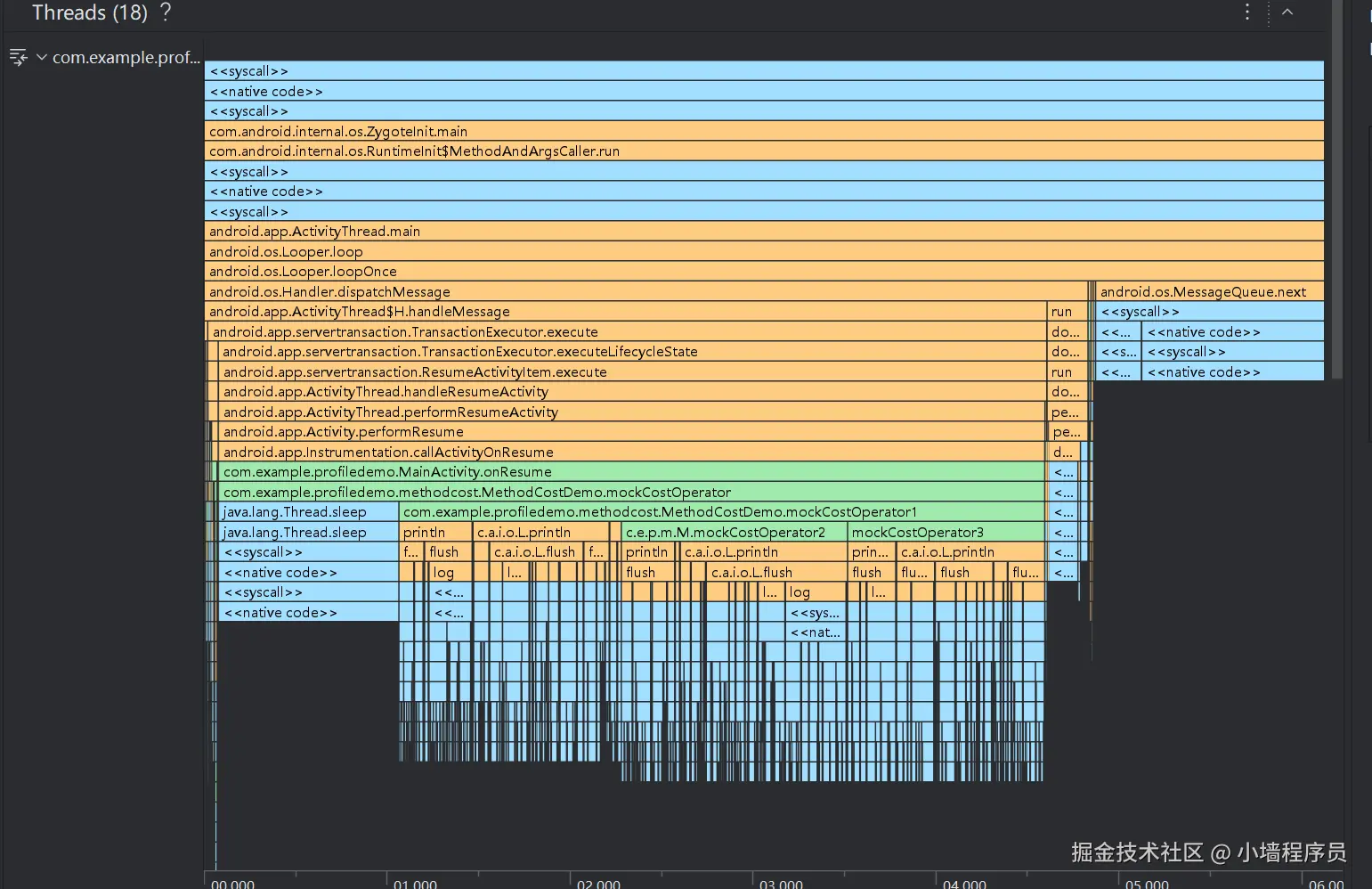Select android.os.Looper.loop frame

pos(764,251)
